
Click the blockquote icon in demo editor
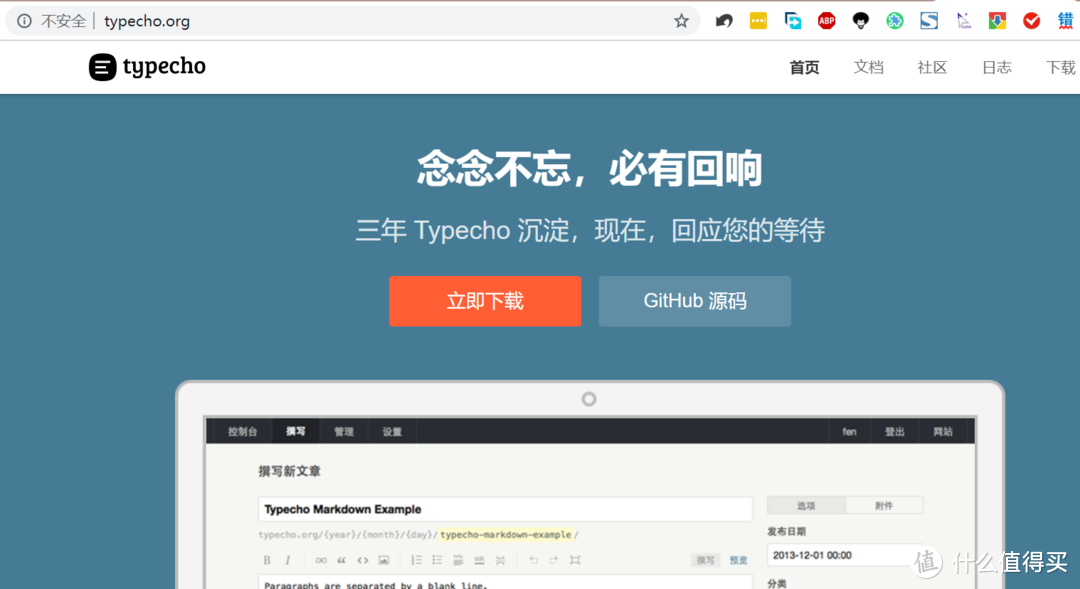point(342,560)
